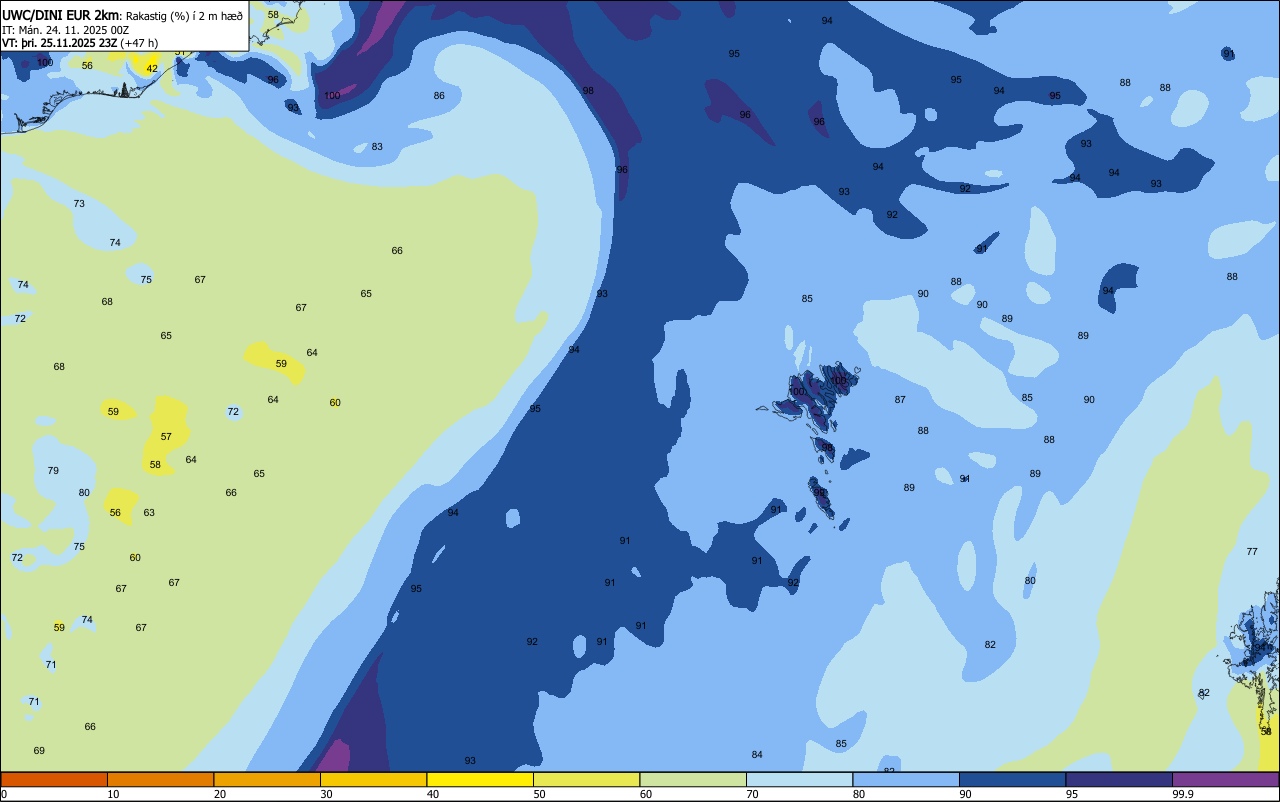This screenshot has width=1280, height=802.
Task: Click the humidity value '57' on the map
Action: click(166, 437)
